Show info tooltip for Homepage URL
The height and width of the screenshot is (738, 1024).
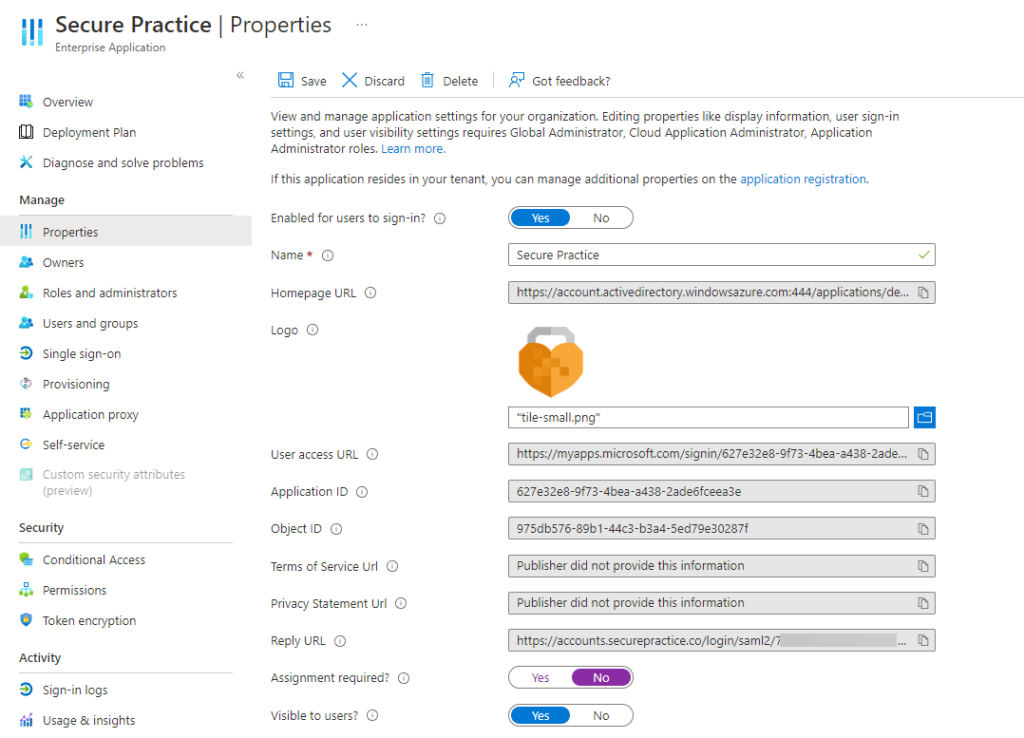pos(370,293)
